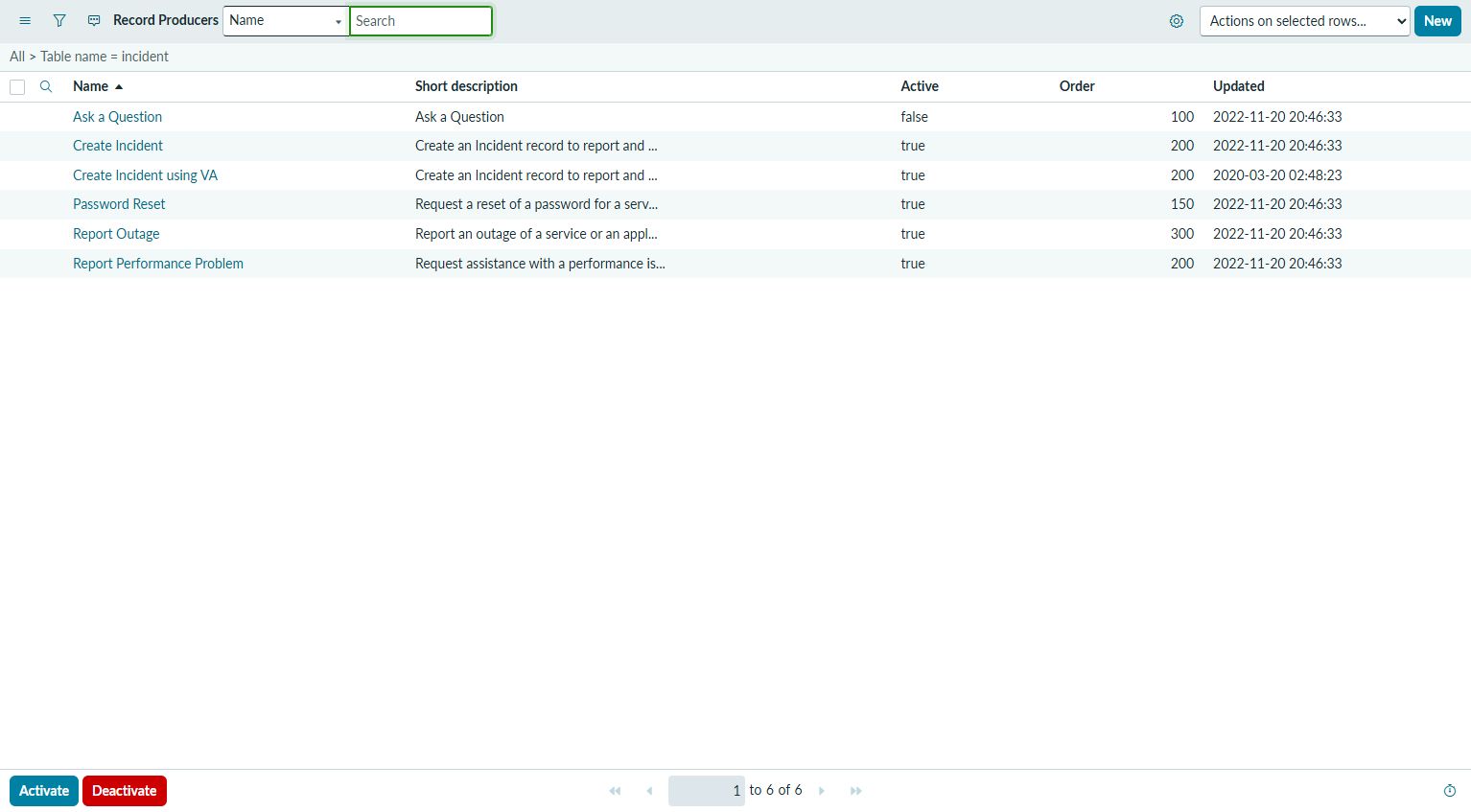The width and height of the screenshot is (1471, 812).
Task: Click the Updated date in Report Outage row
Action: [1277, 234]
